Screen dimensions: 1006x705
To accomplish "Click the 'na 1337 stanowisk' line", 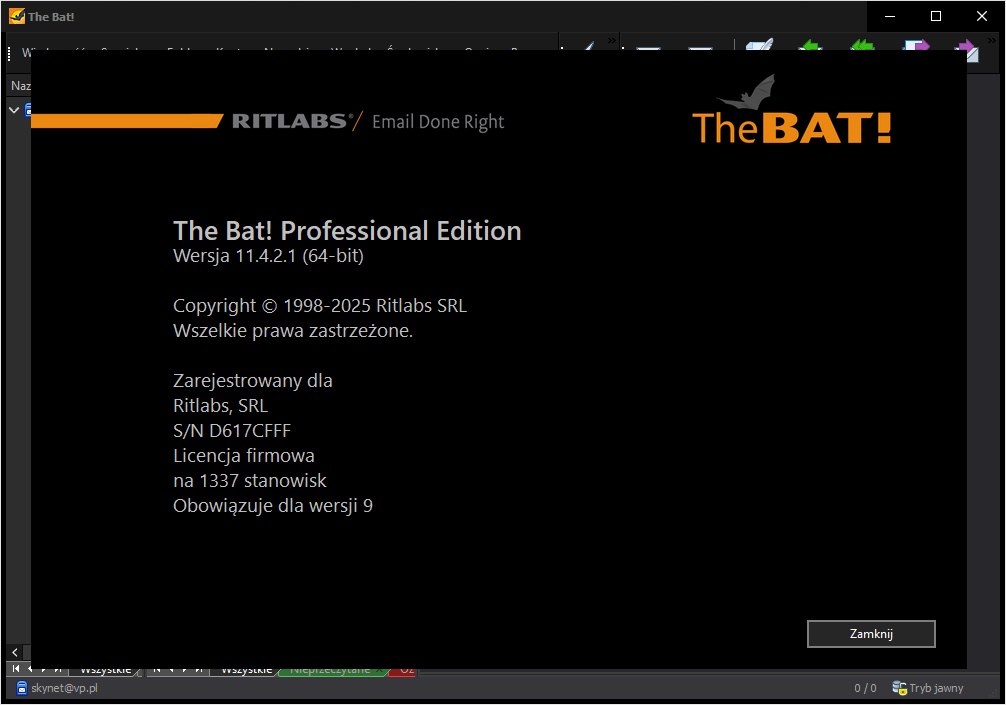I will [250, 480].
